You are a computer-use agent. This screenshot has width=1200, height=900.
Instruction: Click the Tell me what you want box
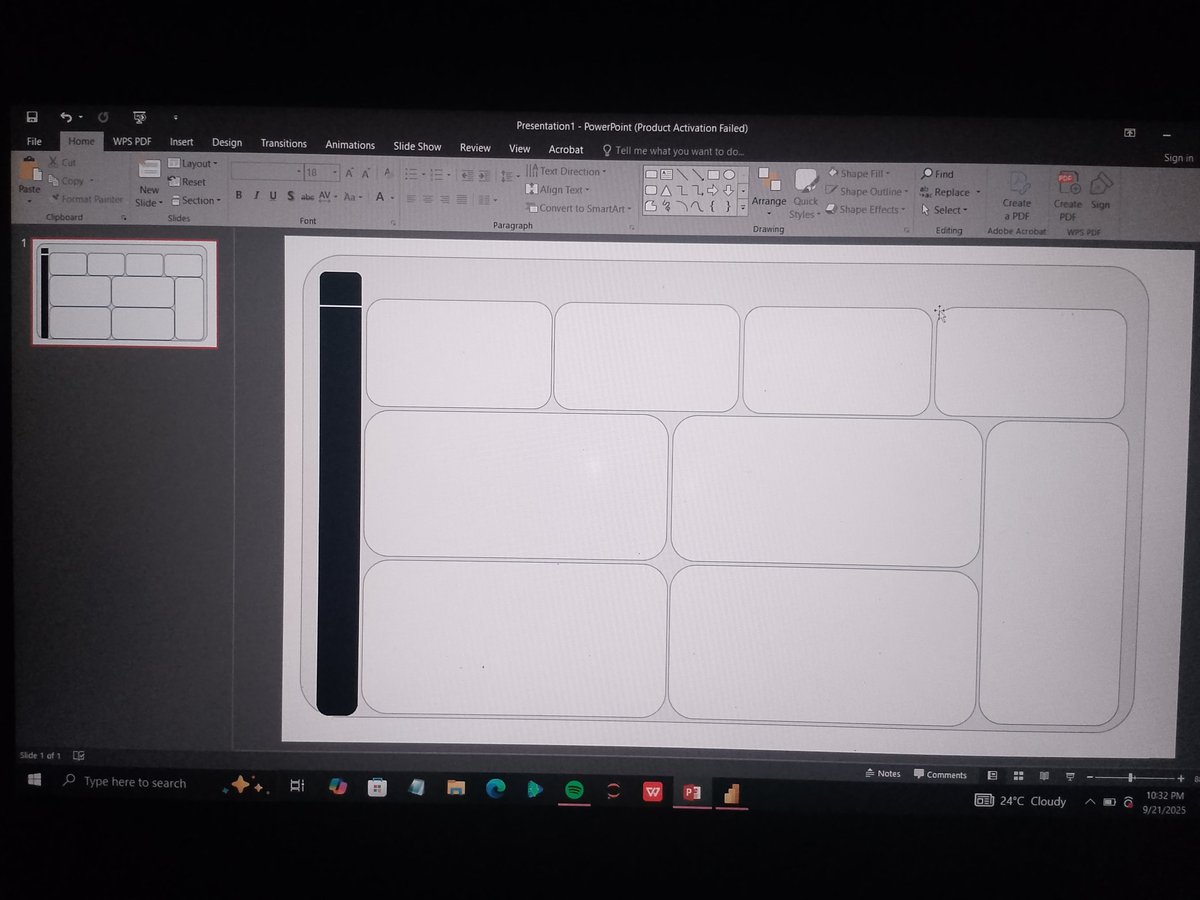(673, 150)
